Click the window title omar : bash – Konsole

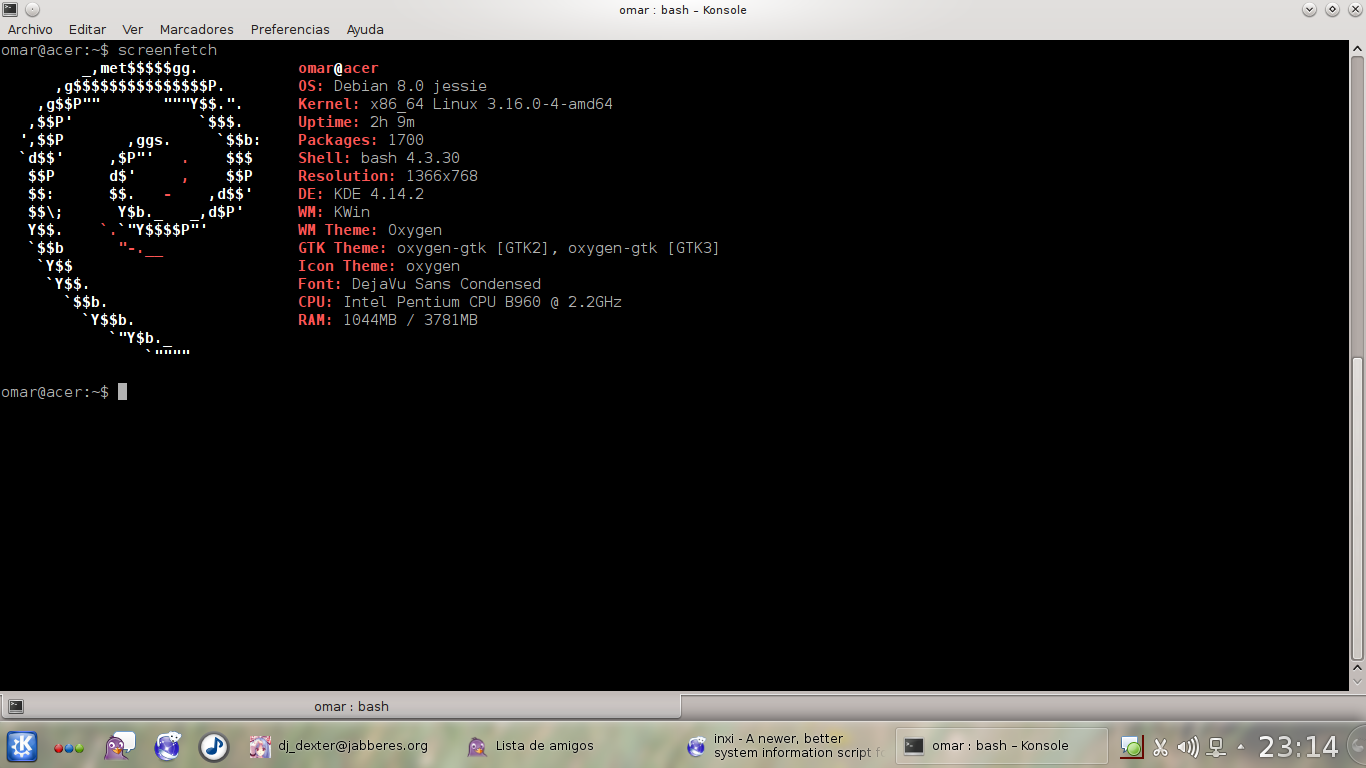tap(683, 10)
